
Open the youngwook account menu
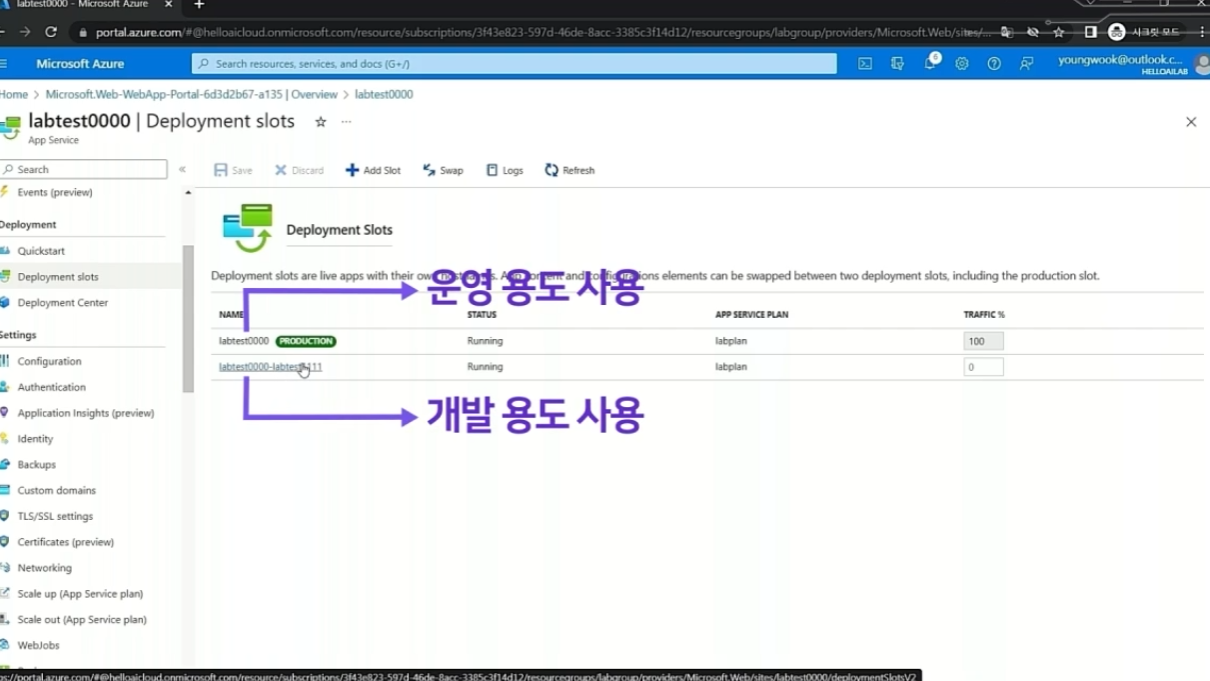[1132, 63]
